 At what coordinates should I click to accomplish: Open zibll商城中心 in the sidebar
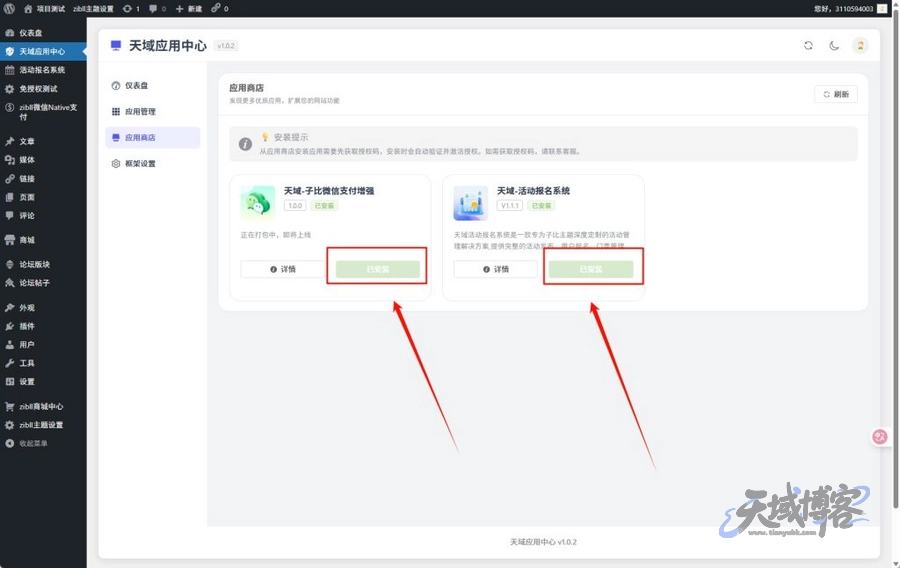tap(43, 406)
